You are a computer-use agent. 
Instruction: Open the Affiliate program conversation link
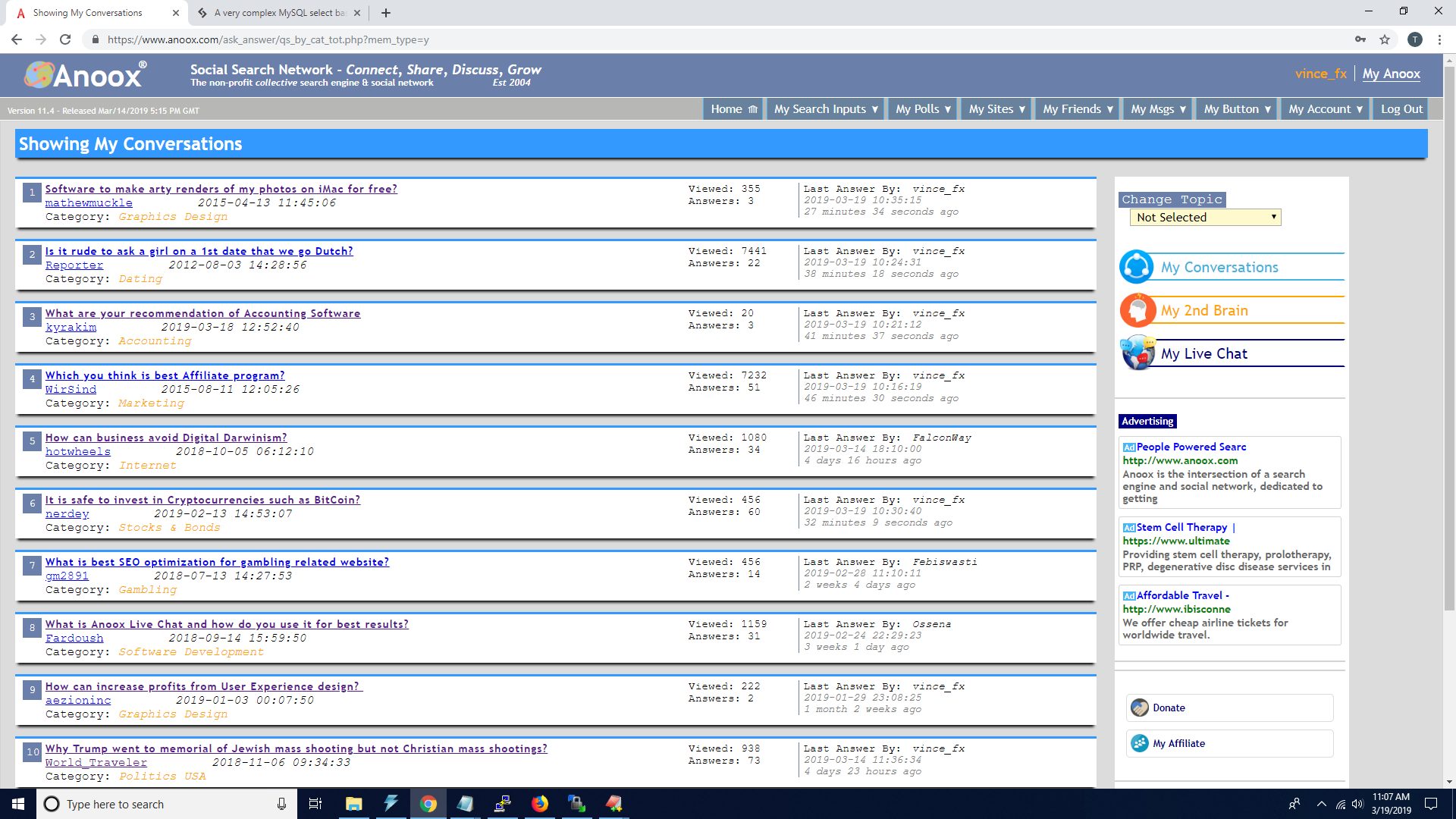[165, 375]
